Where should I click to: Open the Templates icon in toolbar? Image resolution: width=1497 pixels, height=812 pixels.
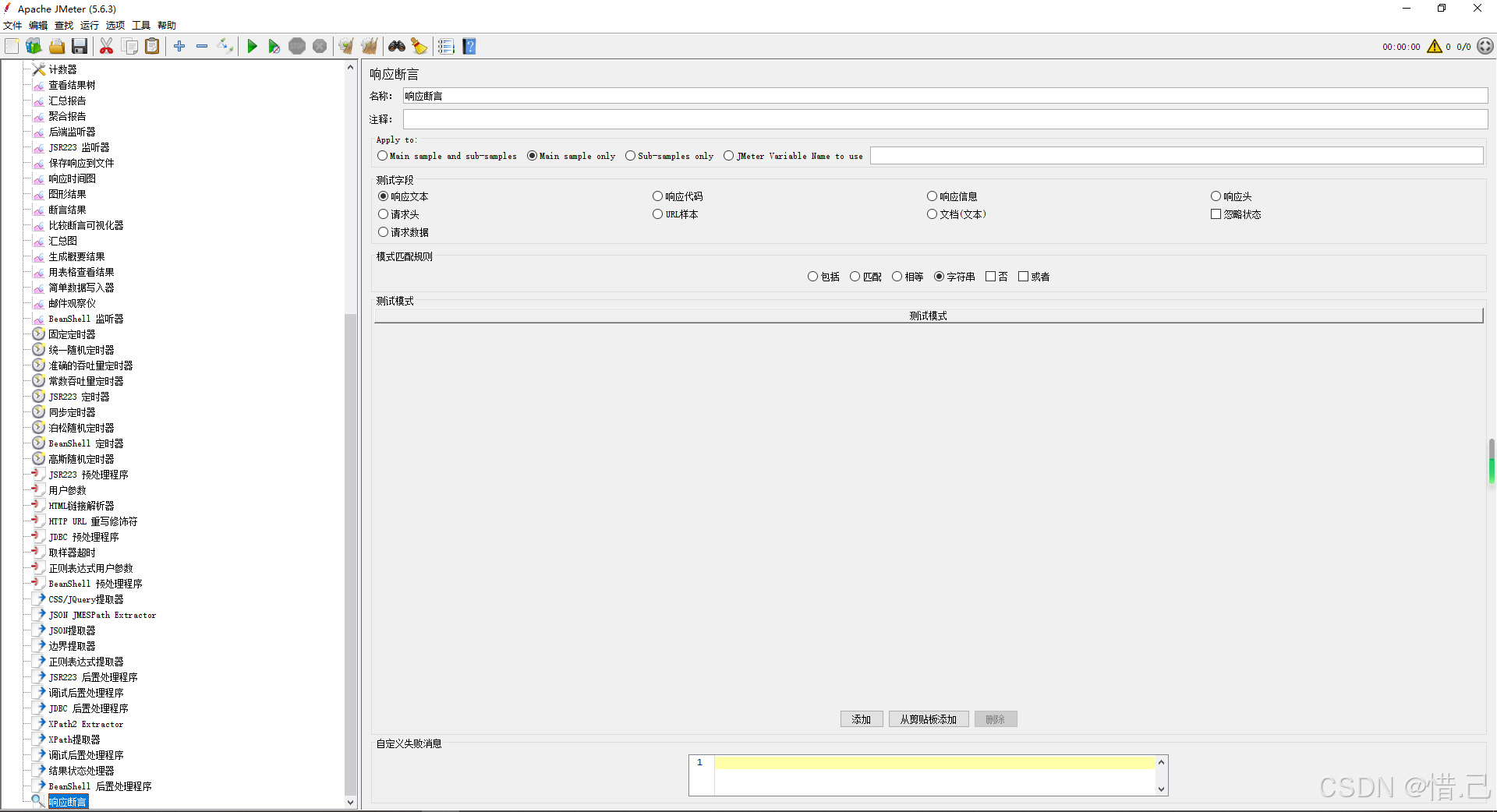coord(34,47)
